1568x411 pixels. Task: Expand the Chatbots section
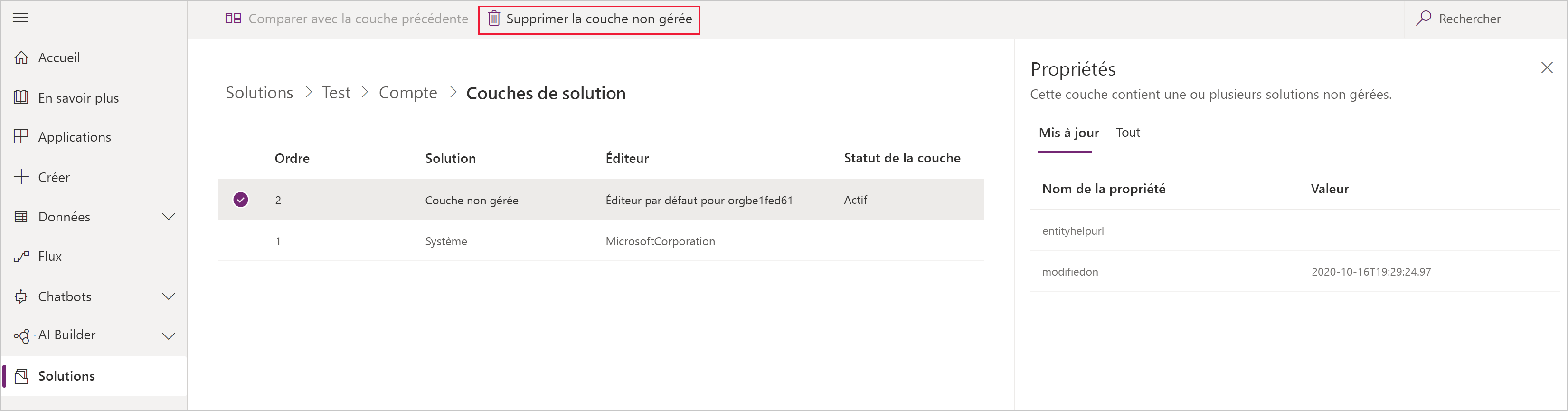169,296
